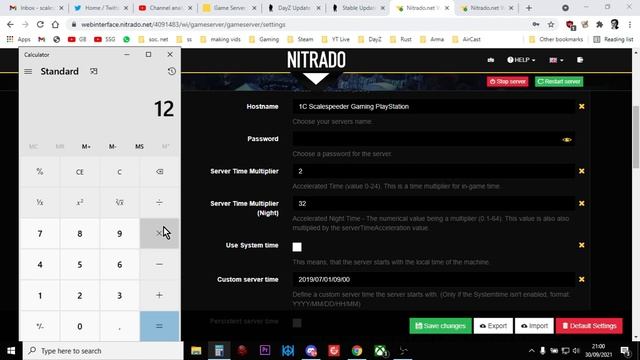
Task: Click the NITRADO logo
Action: point(316,60)
